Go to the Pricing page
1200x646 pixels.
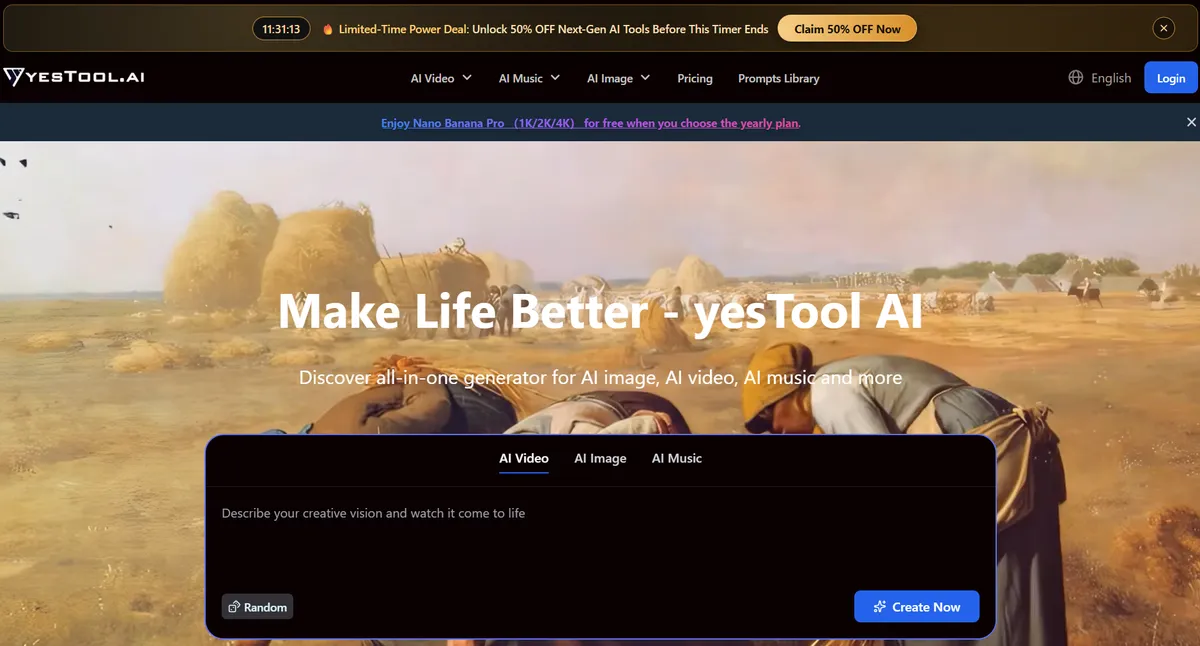[695, 78]
